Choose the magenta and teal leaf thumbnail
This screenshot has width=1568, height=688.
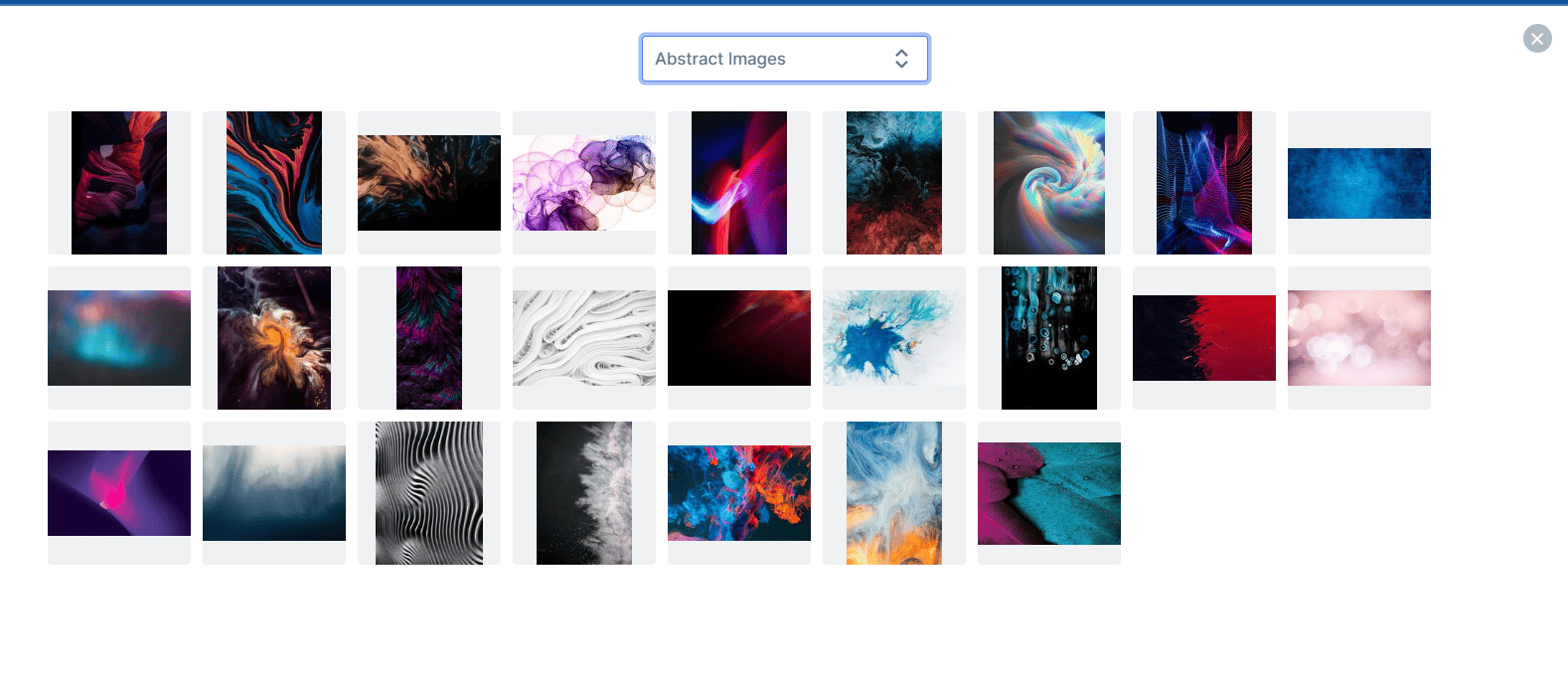(x=1049, y=493)
